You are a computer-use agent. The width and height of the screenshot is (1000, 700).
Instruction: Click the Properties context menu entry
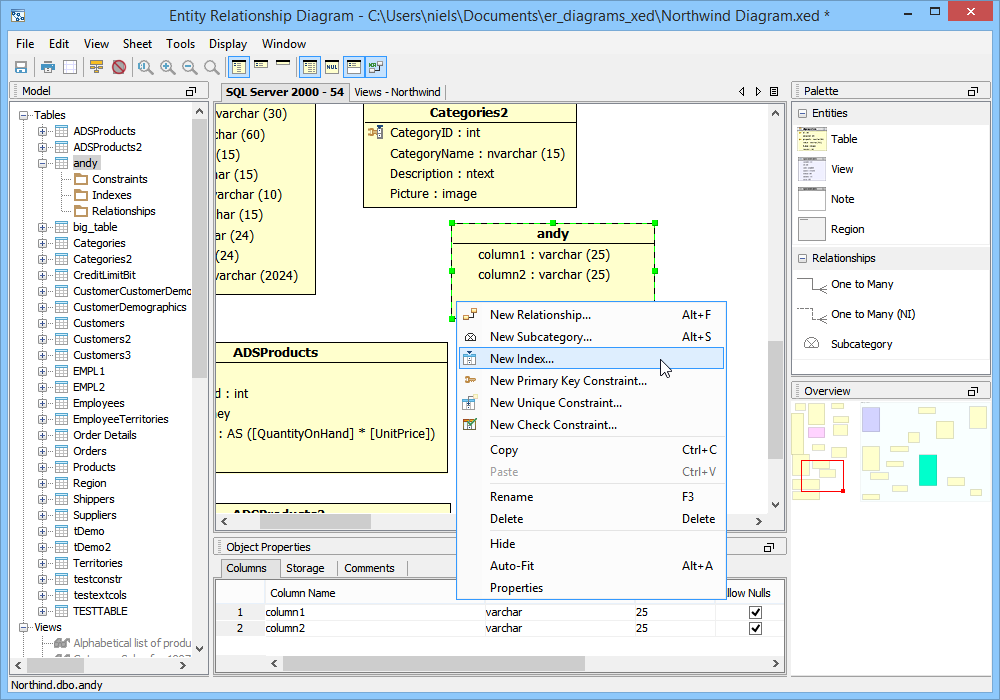(x=516, y=588)
